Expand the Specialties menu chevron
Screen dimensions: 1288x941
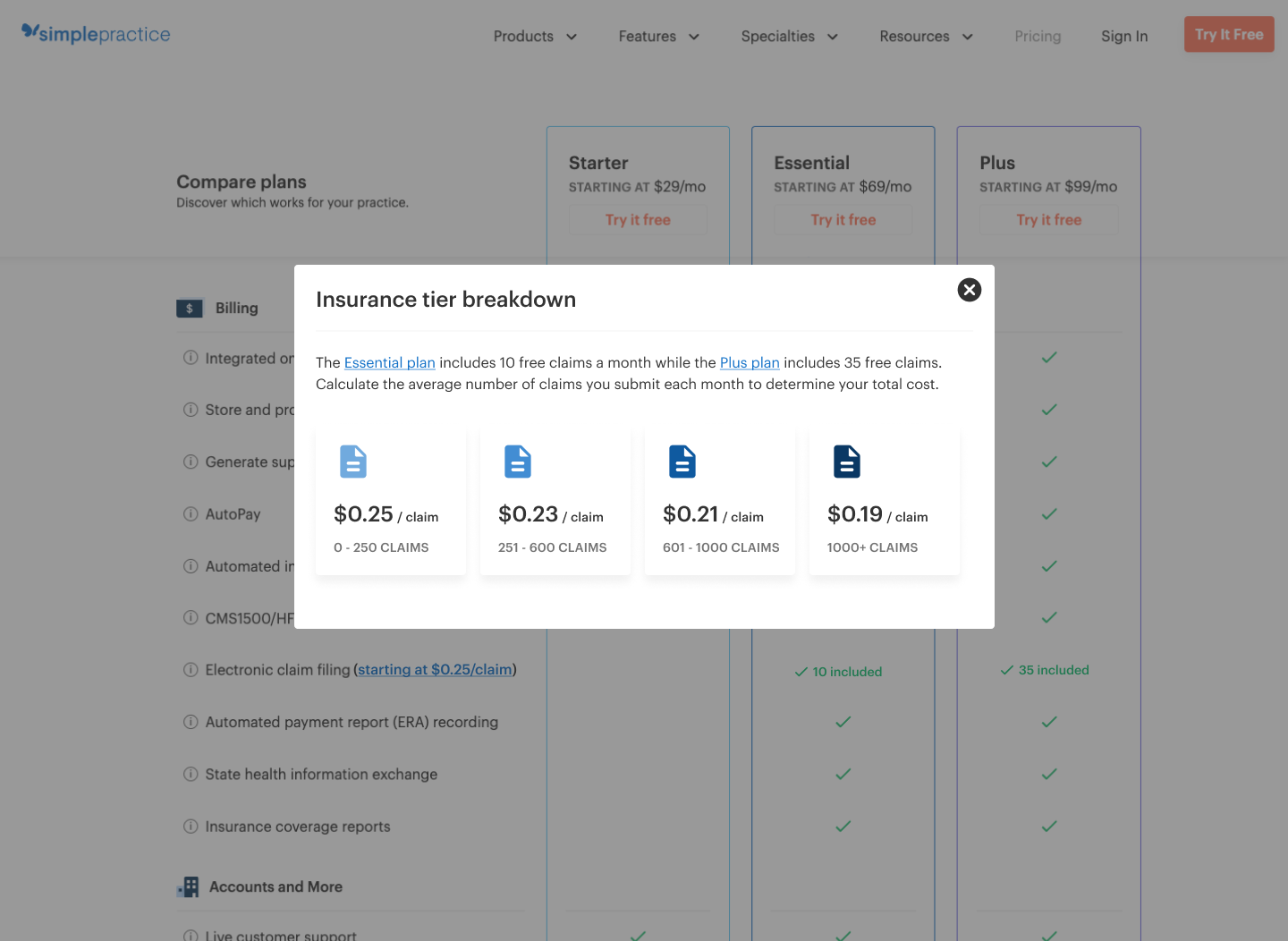tap(833, 37)
